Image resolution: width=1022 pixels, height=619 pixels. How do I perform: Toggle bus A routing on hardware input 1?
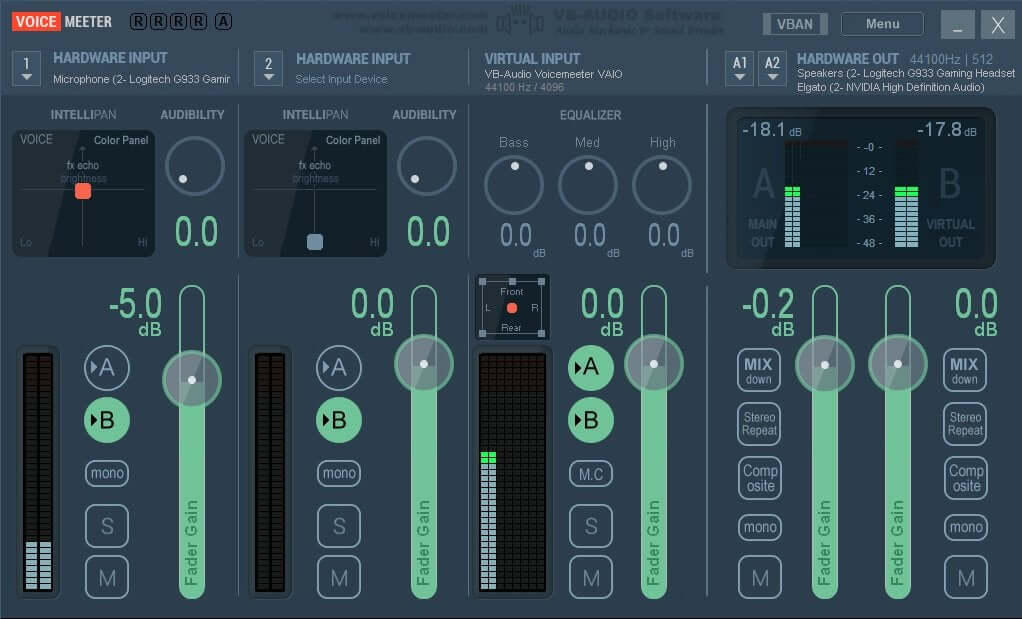[x=107, y=367]
